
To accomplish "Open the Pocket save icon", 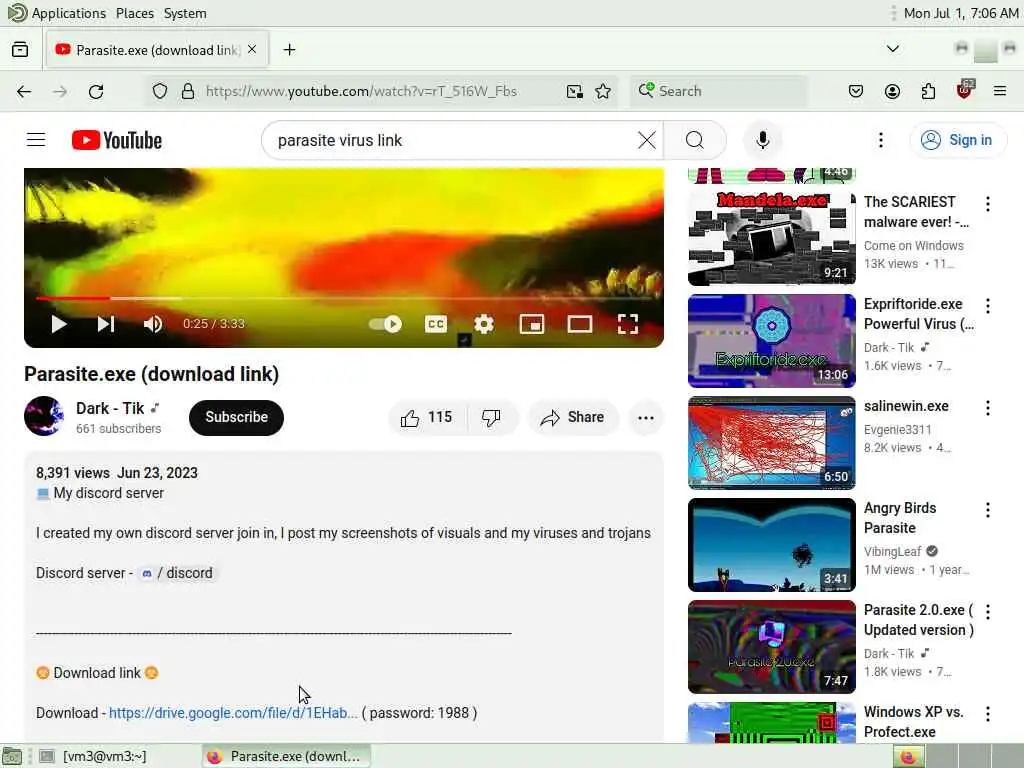I will (856, 91).
